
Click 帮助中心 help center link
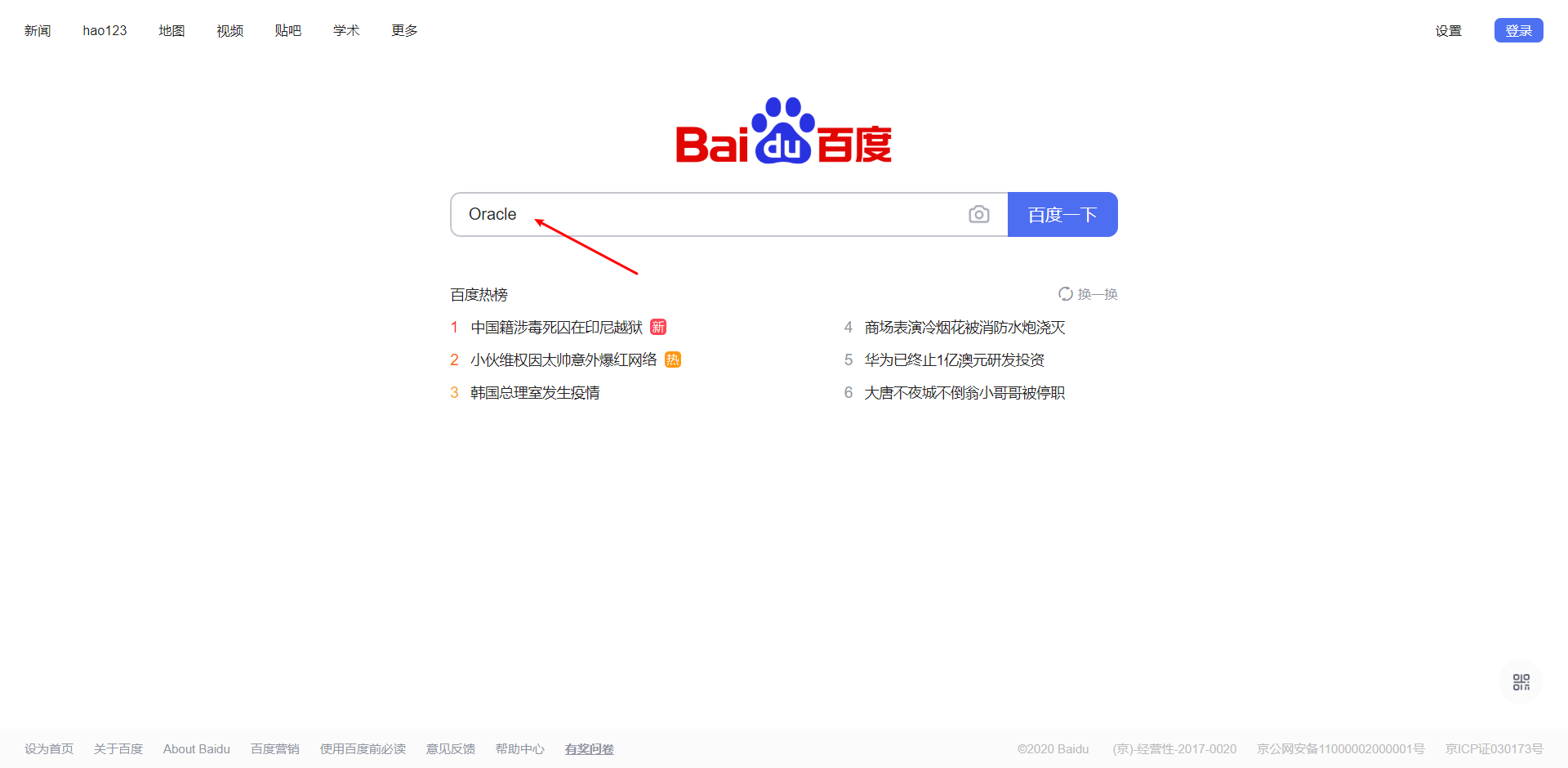tap(520, 749)
